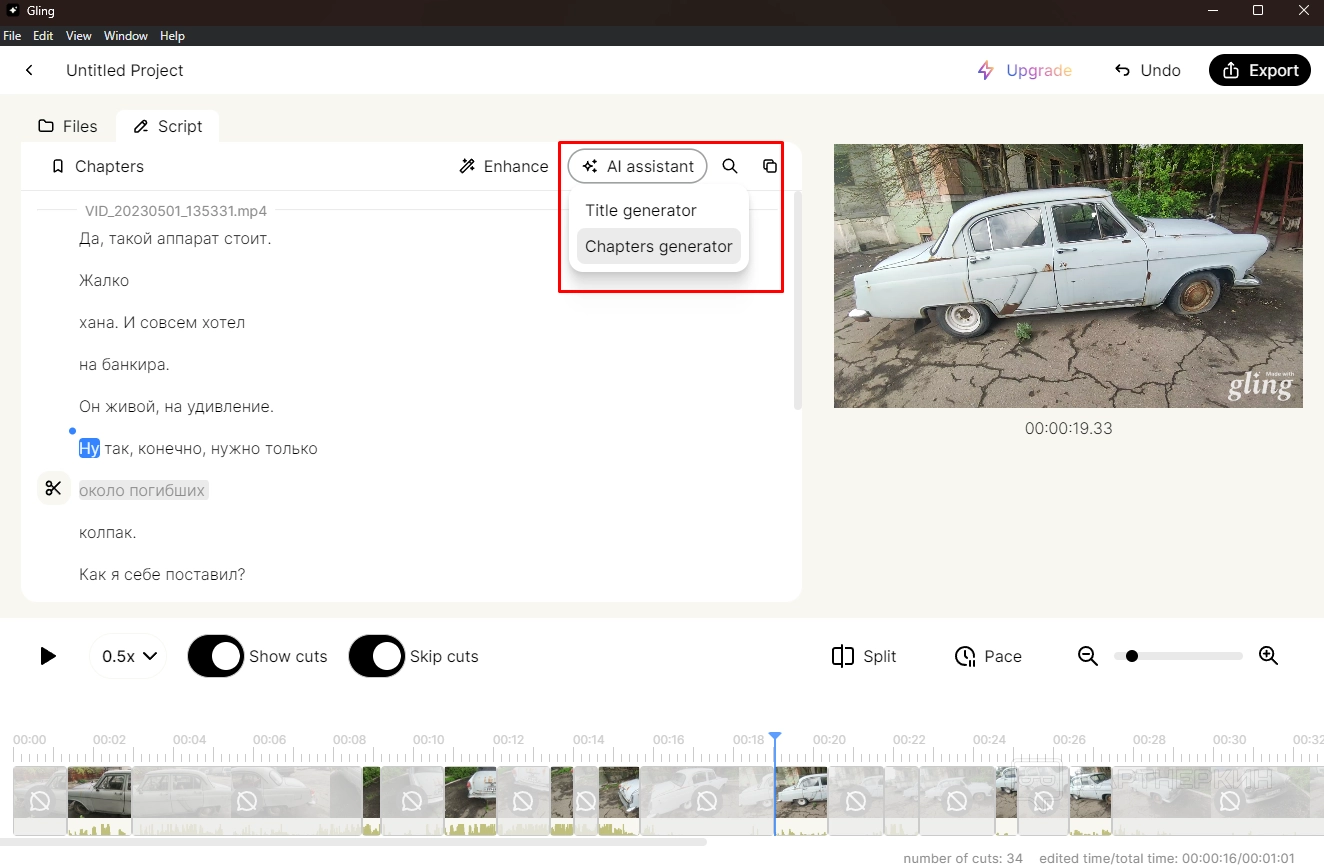The width and height of the screenshot is (1324, 866).
Task: Click the Upgrade link
Action: point(1025,70)
